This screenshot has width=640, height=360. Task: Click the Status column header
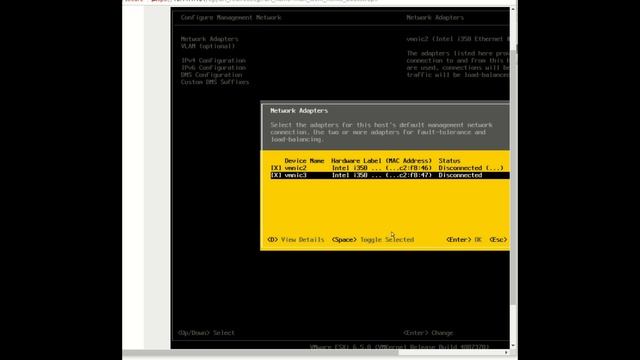[x=449, y=161]
